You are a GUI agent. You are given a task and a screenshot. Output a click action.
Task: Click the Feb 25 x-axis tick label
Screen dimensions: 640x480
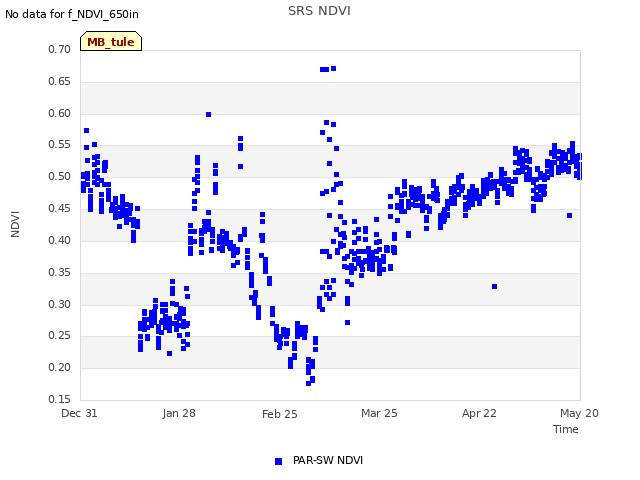point(280,414)
